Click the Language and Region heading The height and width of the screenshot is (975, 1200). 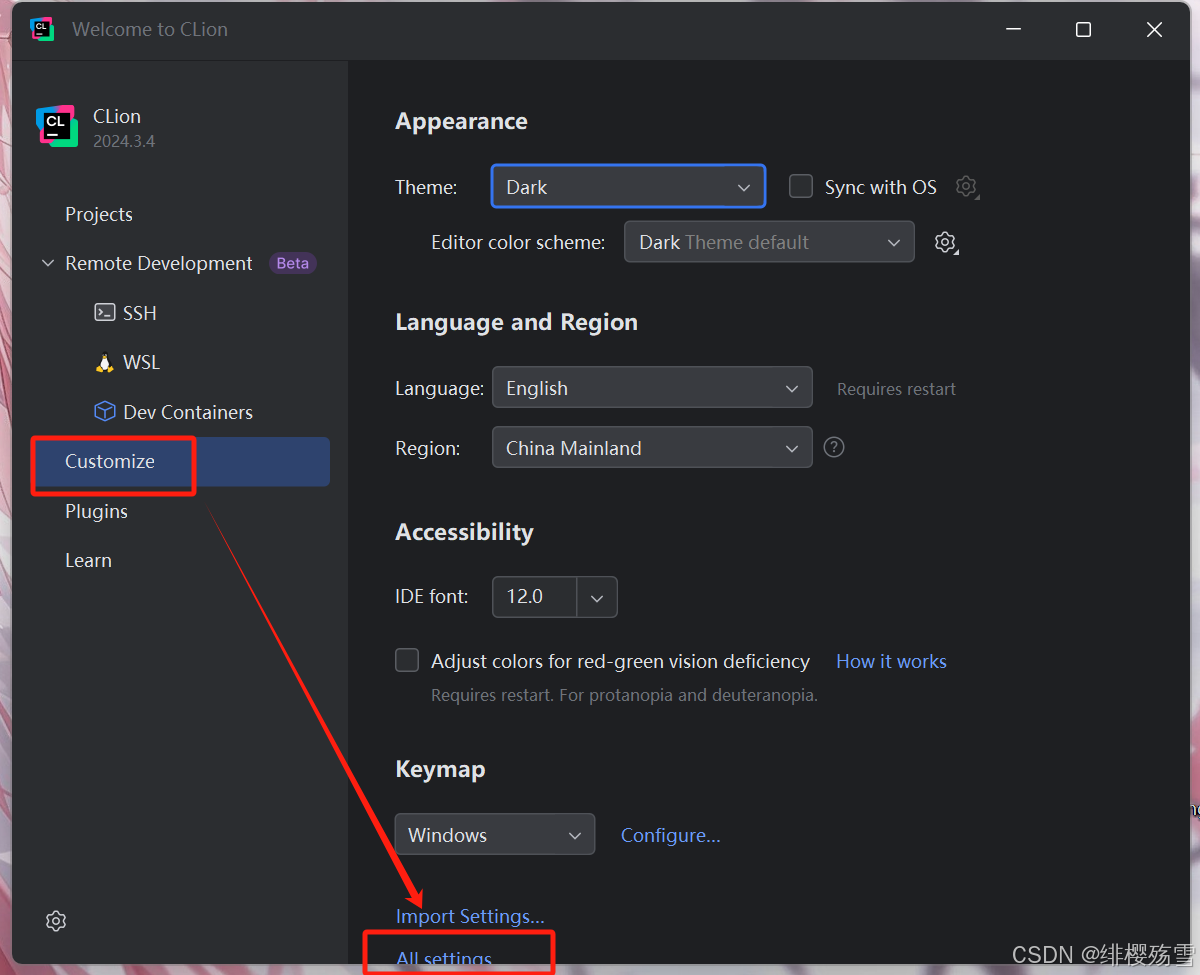tap(516, 322)
